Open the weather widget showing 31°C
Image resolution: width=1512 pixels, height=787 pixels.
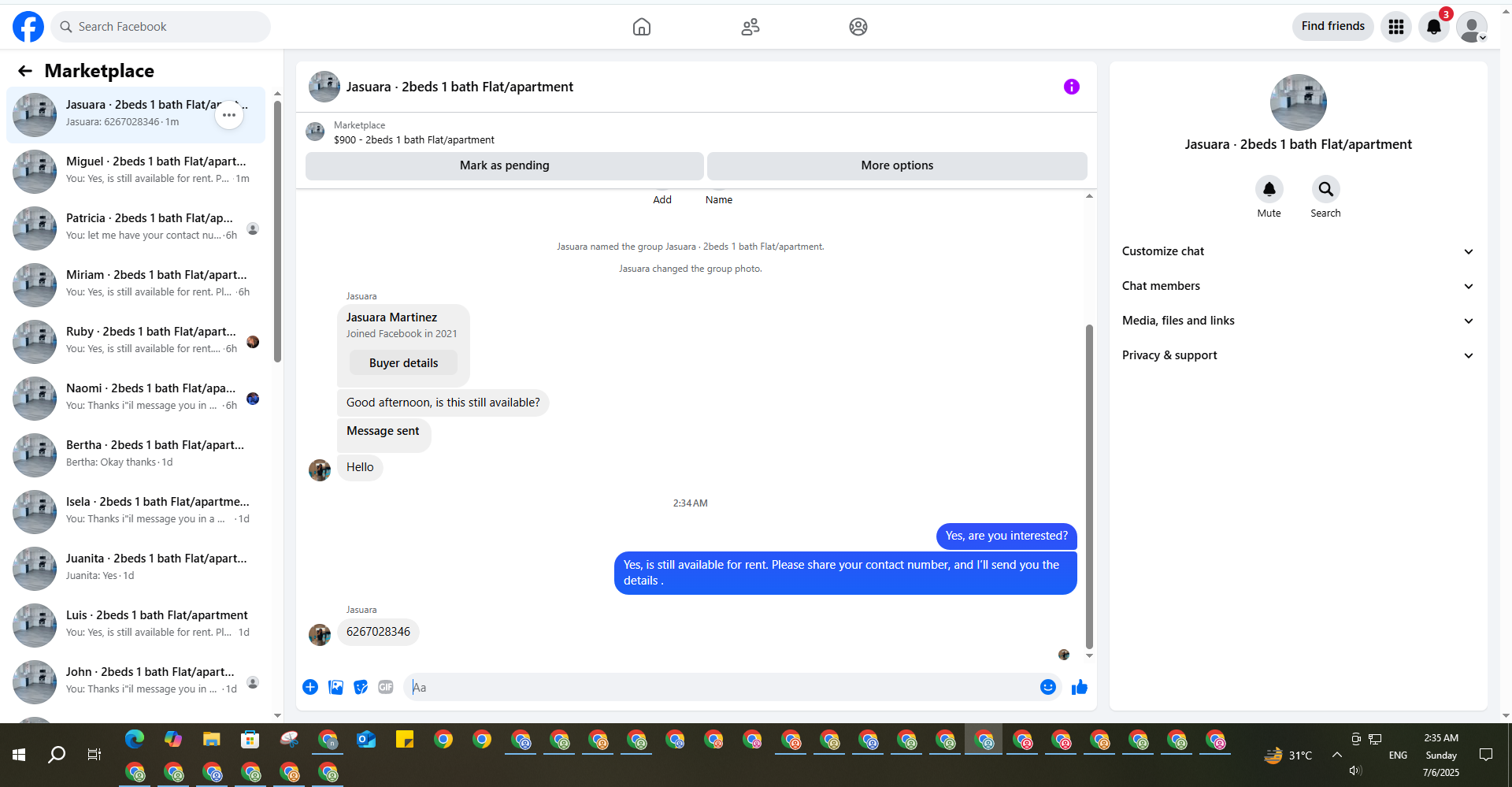click(1288, 755)
